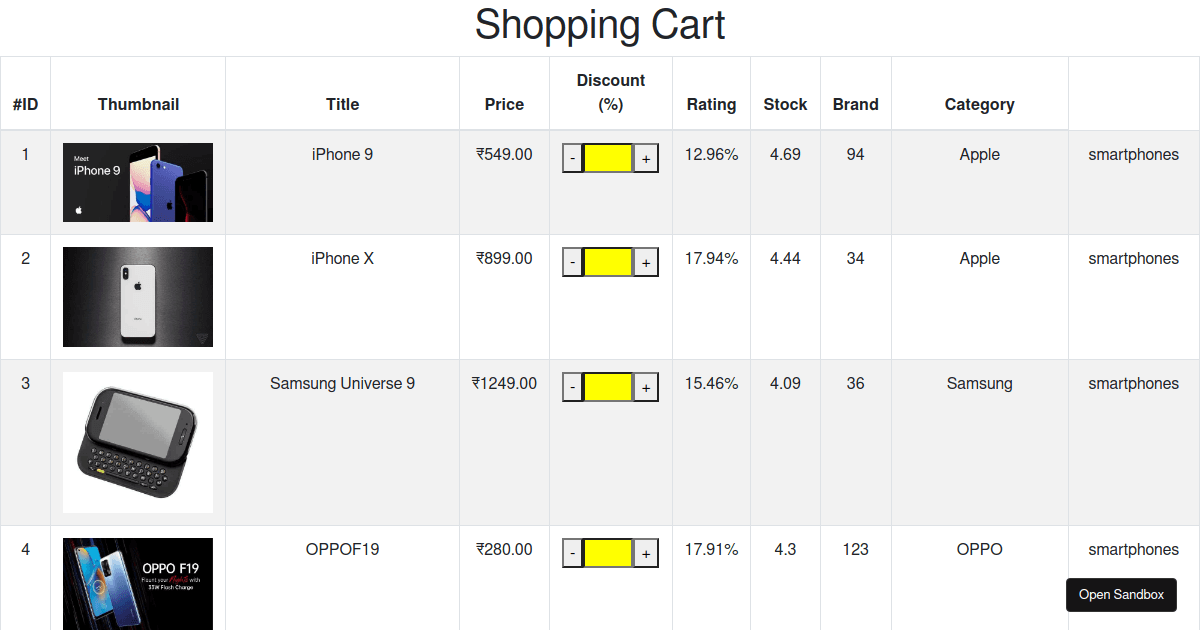Image resolution: width=1200 pixels, height=630 pixels.
Task: Decrement the Samsung Universe 9 discount
Action: coord(571,386)
